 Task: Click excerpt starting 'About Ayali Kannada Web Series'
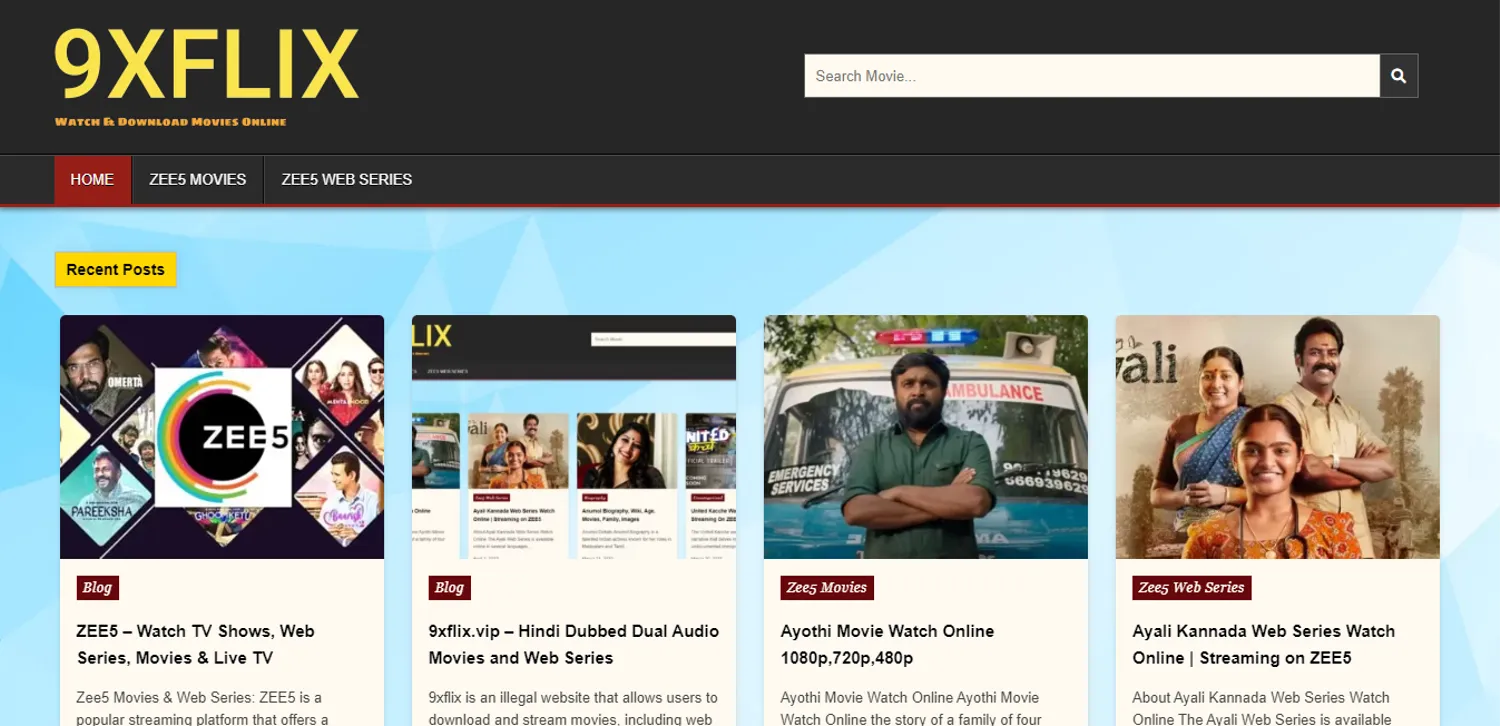click(x=1262, y=708)
